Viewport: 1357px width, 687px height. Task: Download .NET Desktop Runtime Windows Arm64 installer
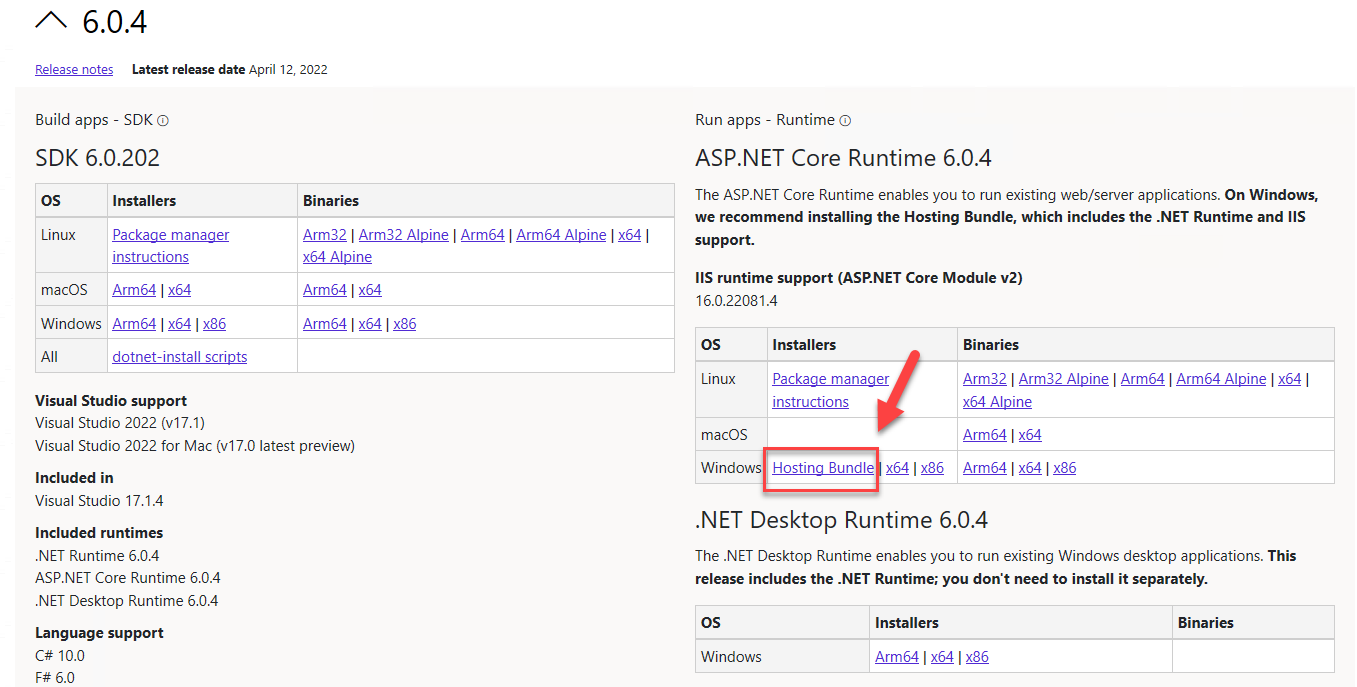[897, 657]
